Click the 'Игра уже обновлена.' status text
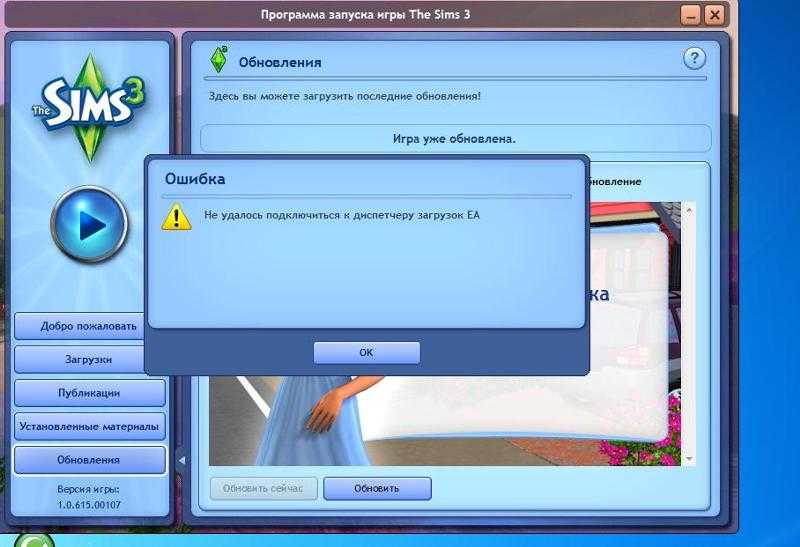800x547 pixels. [x=454, y=139]
